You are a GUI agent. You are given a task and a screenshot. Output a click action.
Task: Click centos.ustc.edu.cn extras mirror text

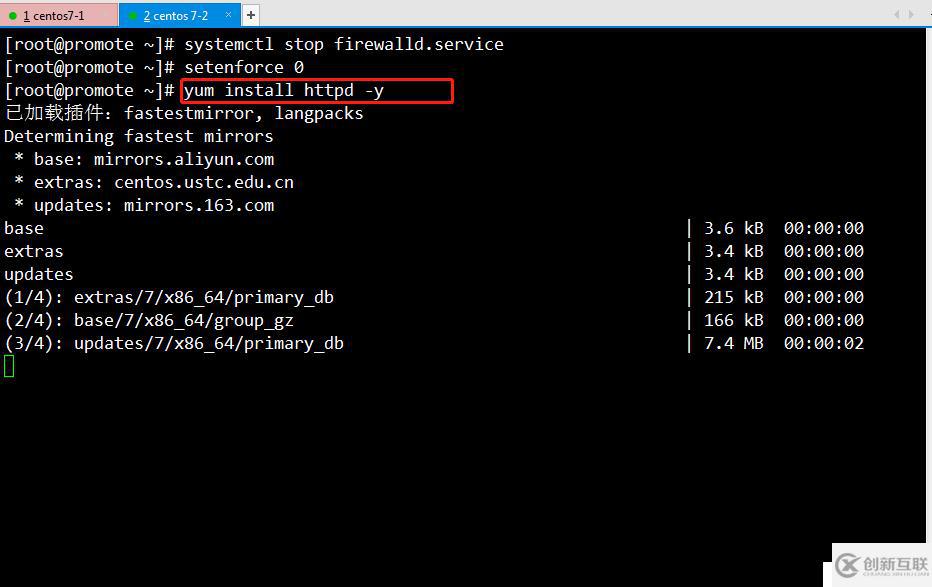click(203, 182)
